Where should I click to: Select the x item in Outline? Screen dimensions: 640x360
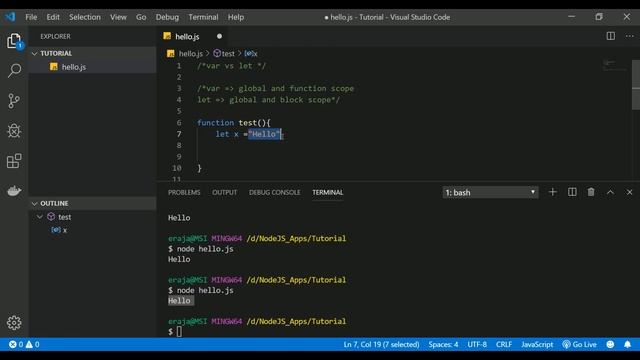pos(92,230)
